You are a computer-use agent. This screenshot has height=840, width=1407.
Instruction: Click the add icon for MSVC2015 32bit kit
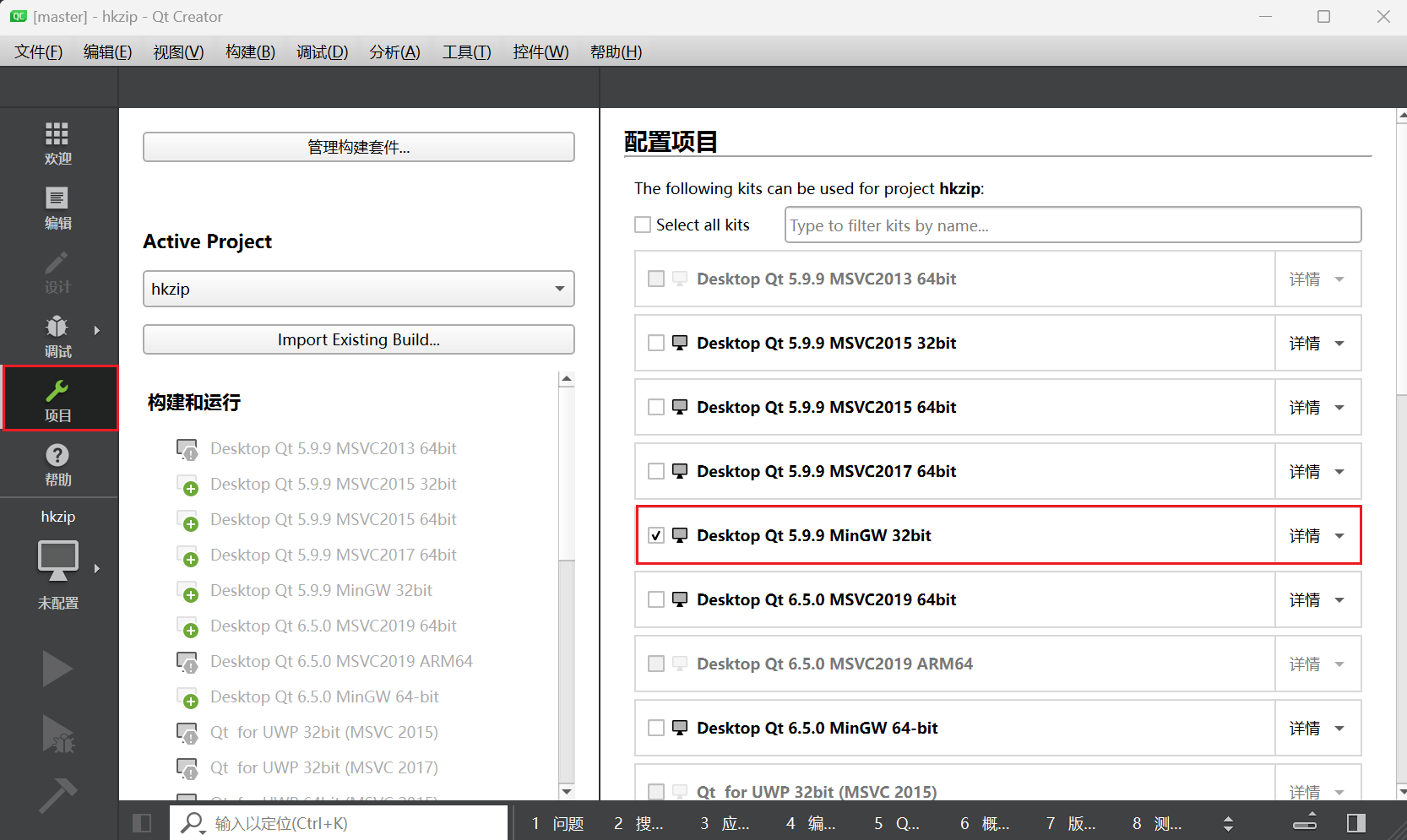pos(187,485)
